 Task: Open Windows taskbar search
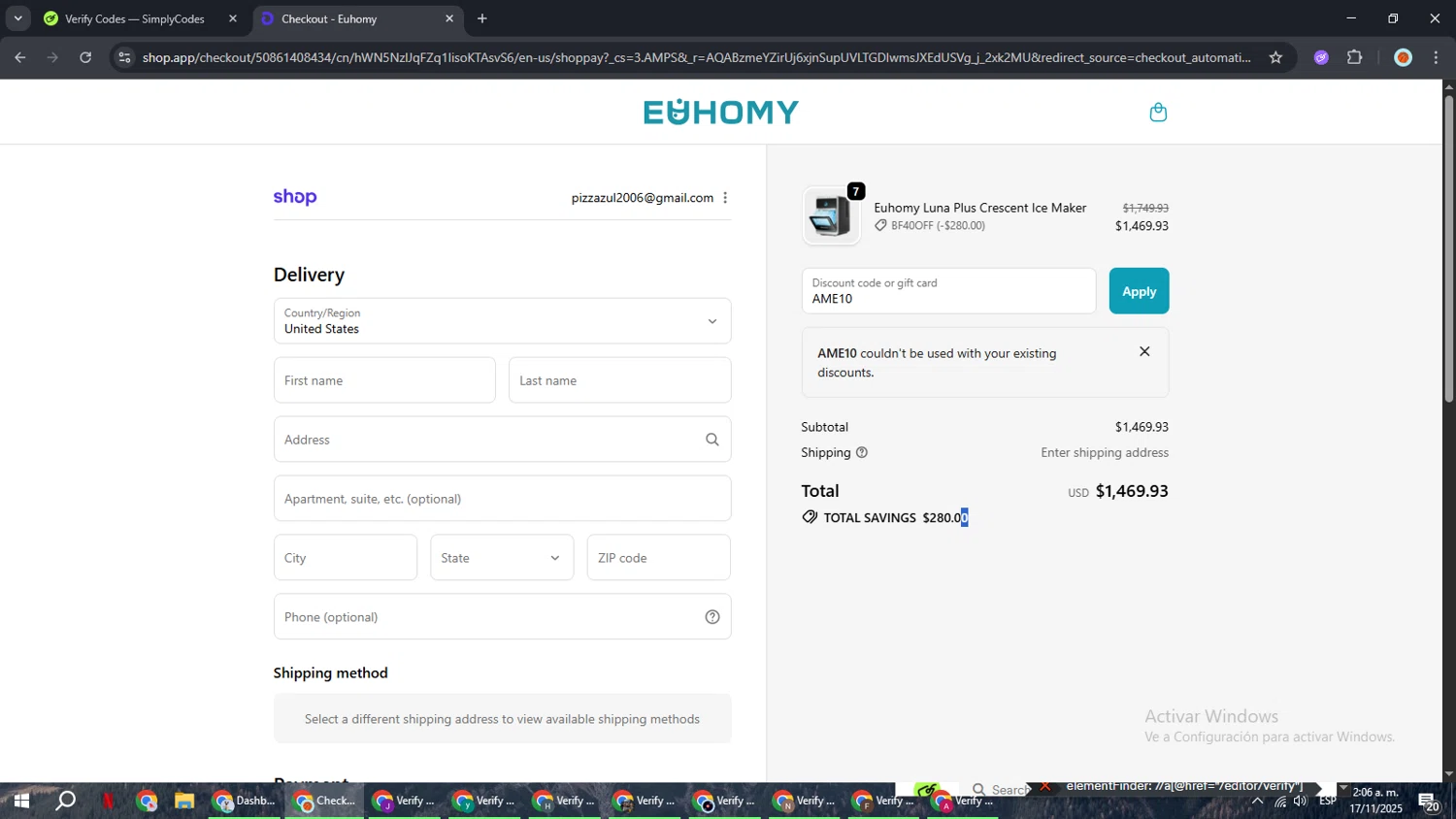(x=65, y=801)
